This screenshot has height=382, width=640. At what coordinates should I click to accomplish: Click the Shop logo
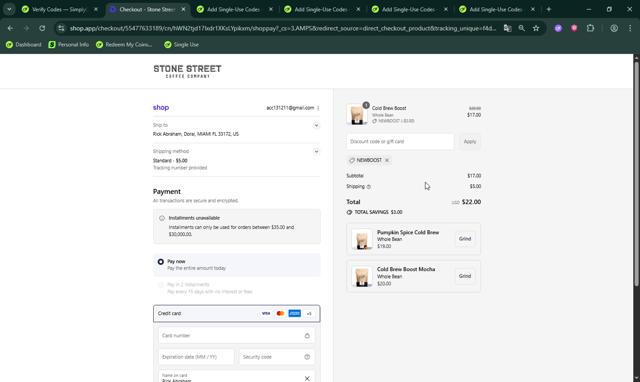tap(161, 107)
